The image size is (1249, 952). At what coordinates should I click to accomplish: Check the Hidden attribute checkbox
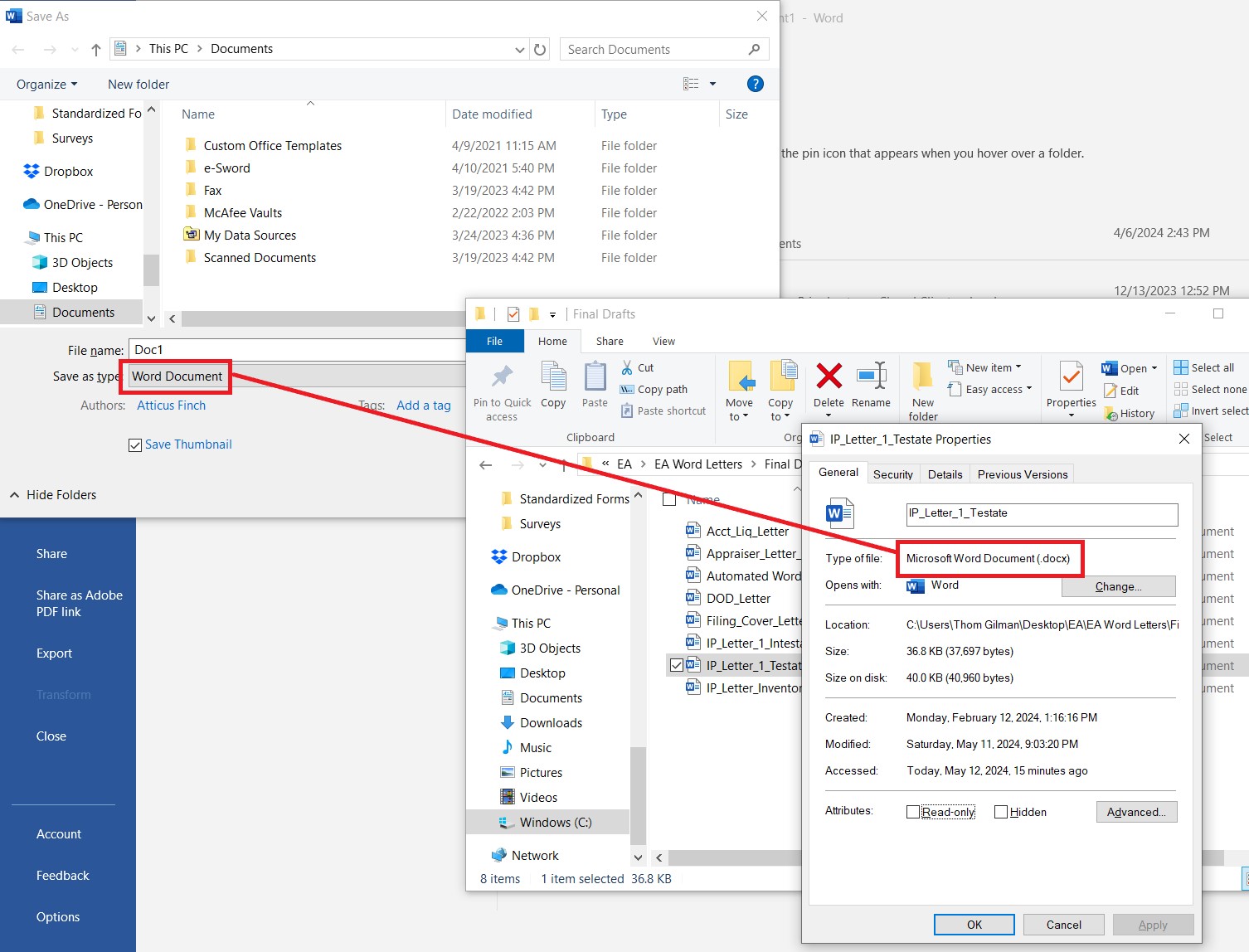[1001, 812]
